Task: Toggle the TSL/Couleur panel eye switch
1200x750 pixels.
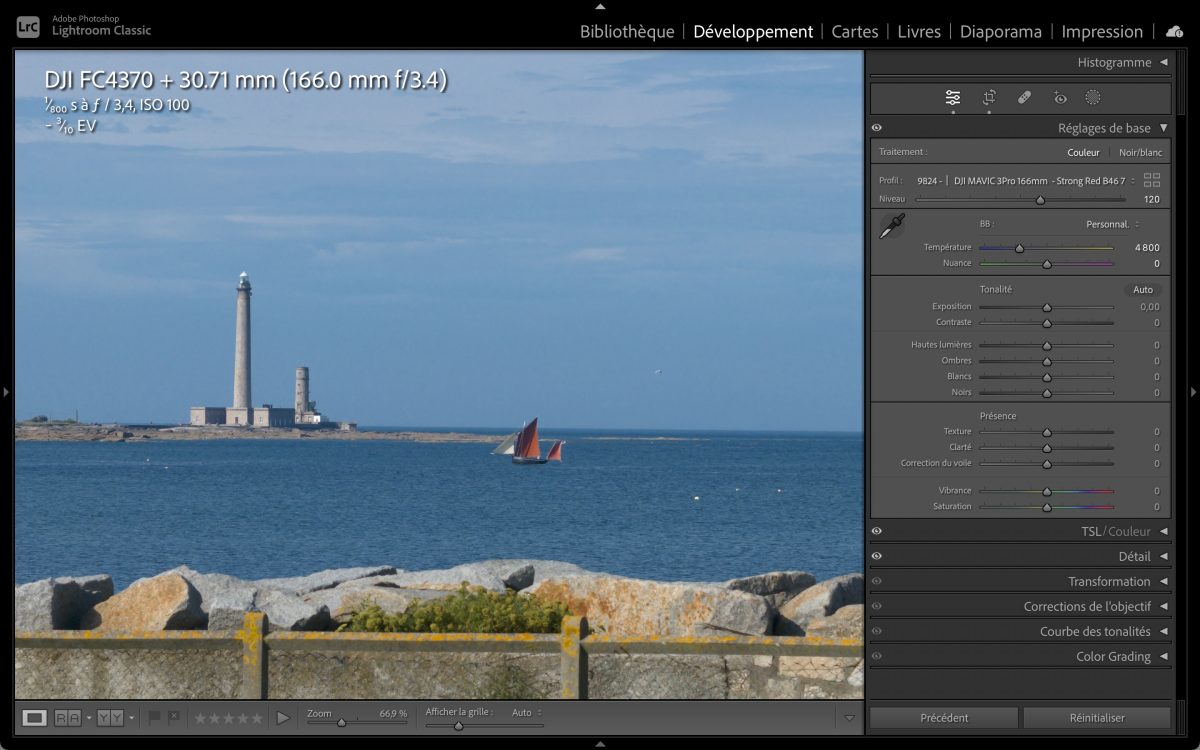Action: pyautogui.click(x=877, y=532)
